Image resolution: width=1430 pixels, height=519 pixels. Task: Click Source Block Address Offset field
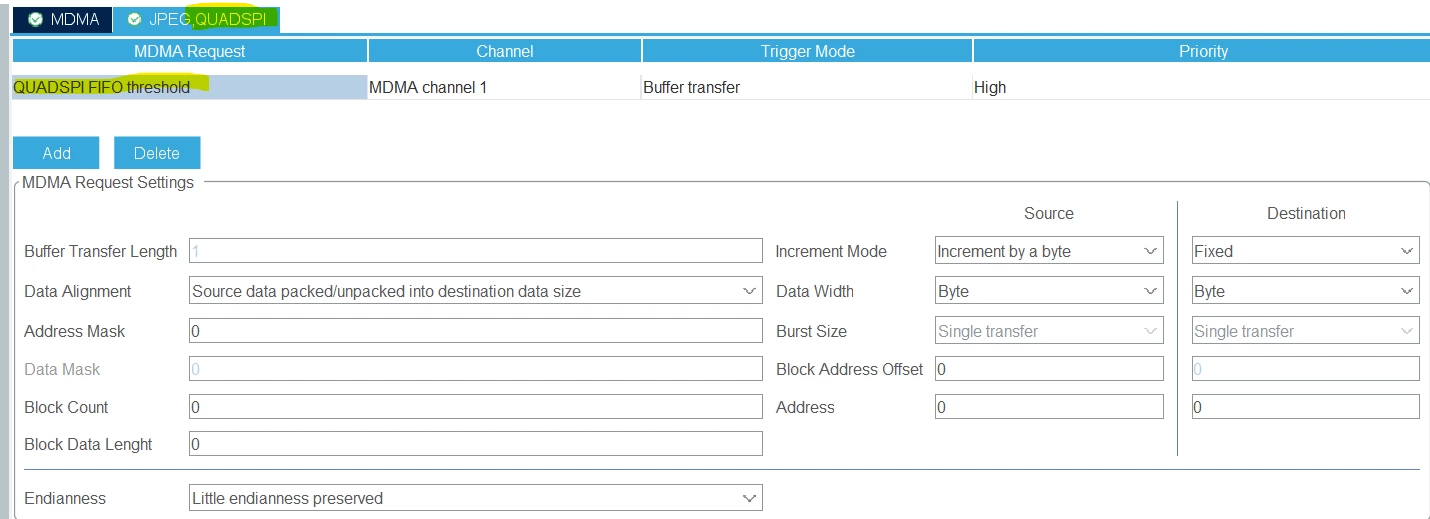(x=1050, y=369)
